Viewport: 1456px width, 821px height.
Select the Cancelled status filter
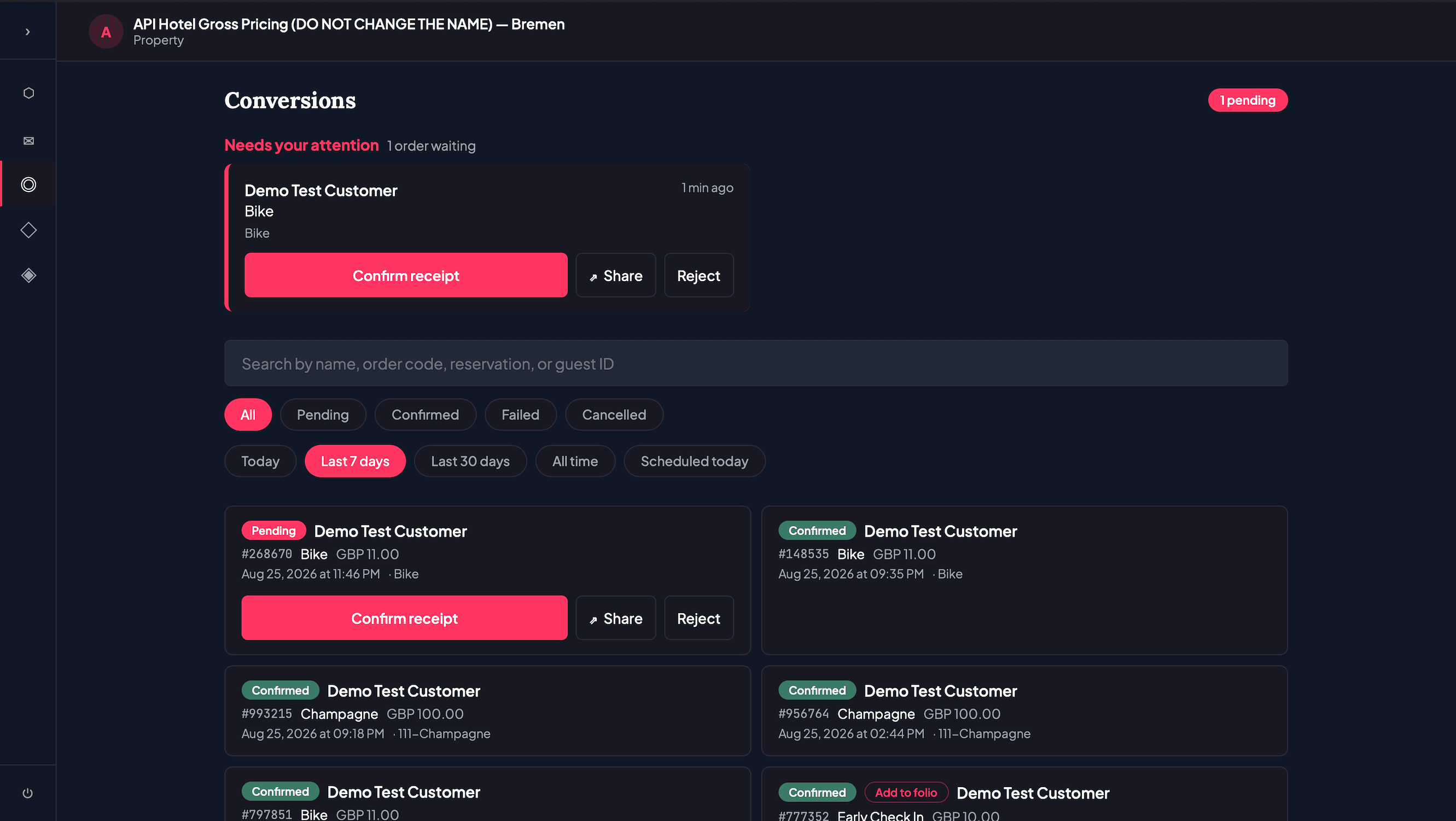pyautogui.click(x=614, y=415)
